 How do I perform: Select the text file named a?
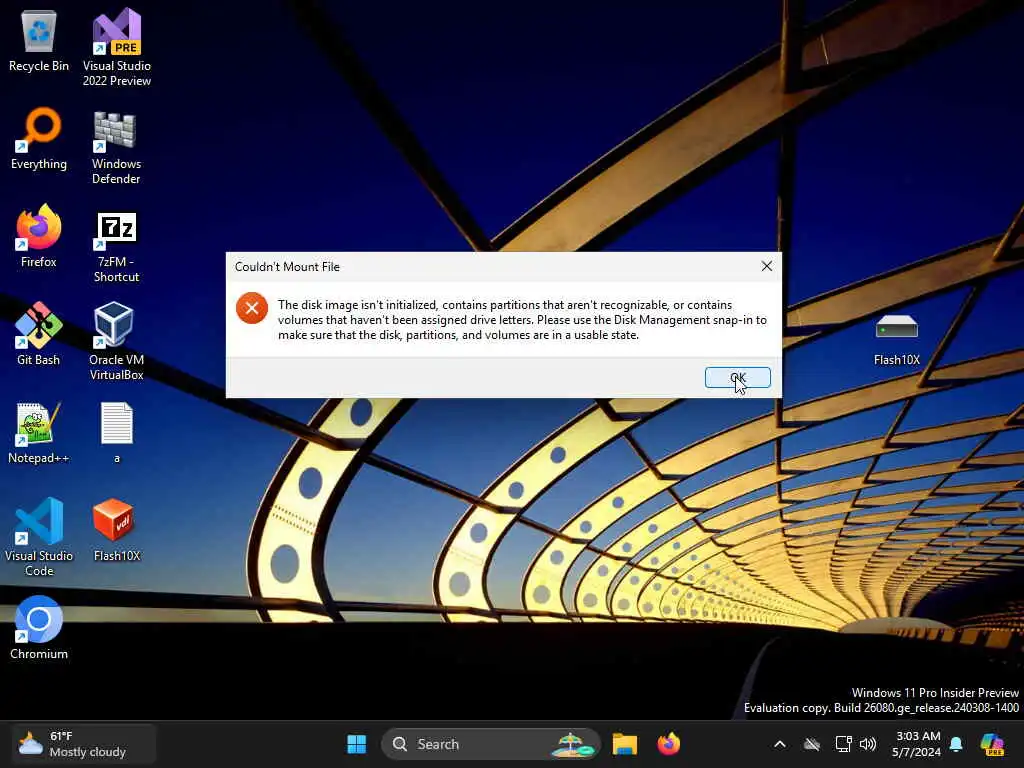117,433
